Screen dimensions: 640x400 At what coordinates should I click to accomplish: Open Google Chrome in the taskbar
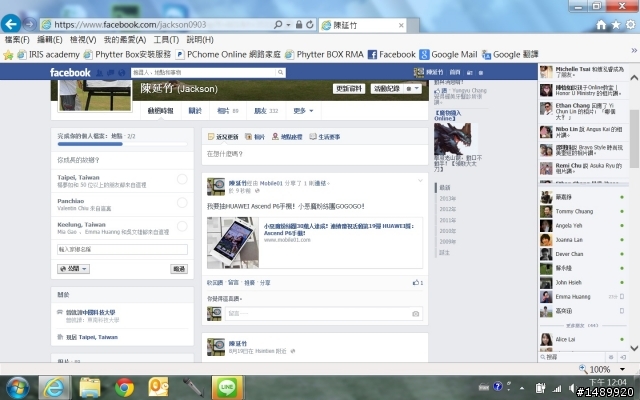point(124,387)
